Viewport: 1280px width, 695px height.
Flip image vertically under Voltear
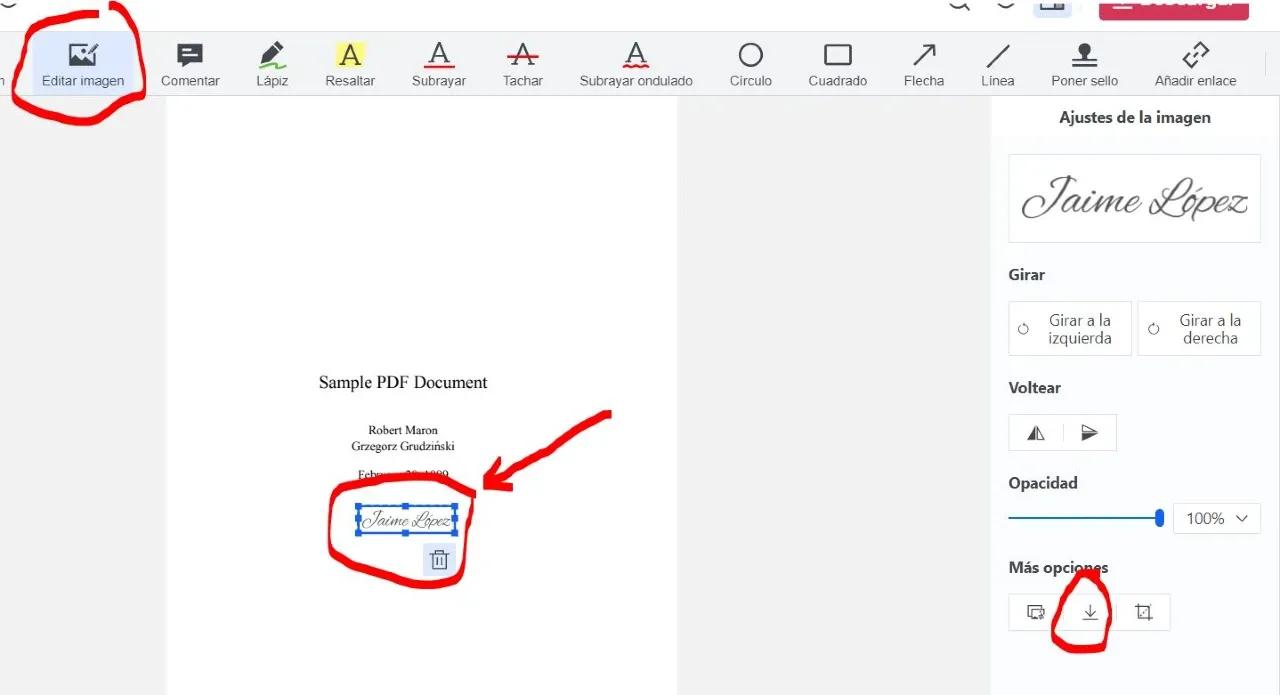(x=1090, y=433)
